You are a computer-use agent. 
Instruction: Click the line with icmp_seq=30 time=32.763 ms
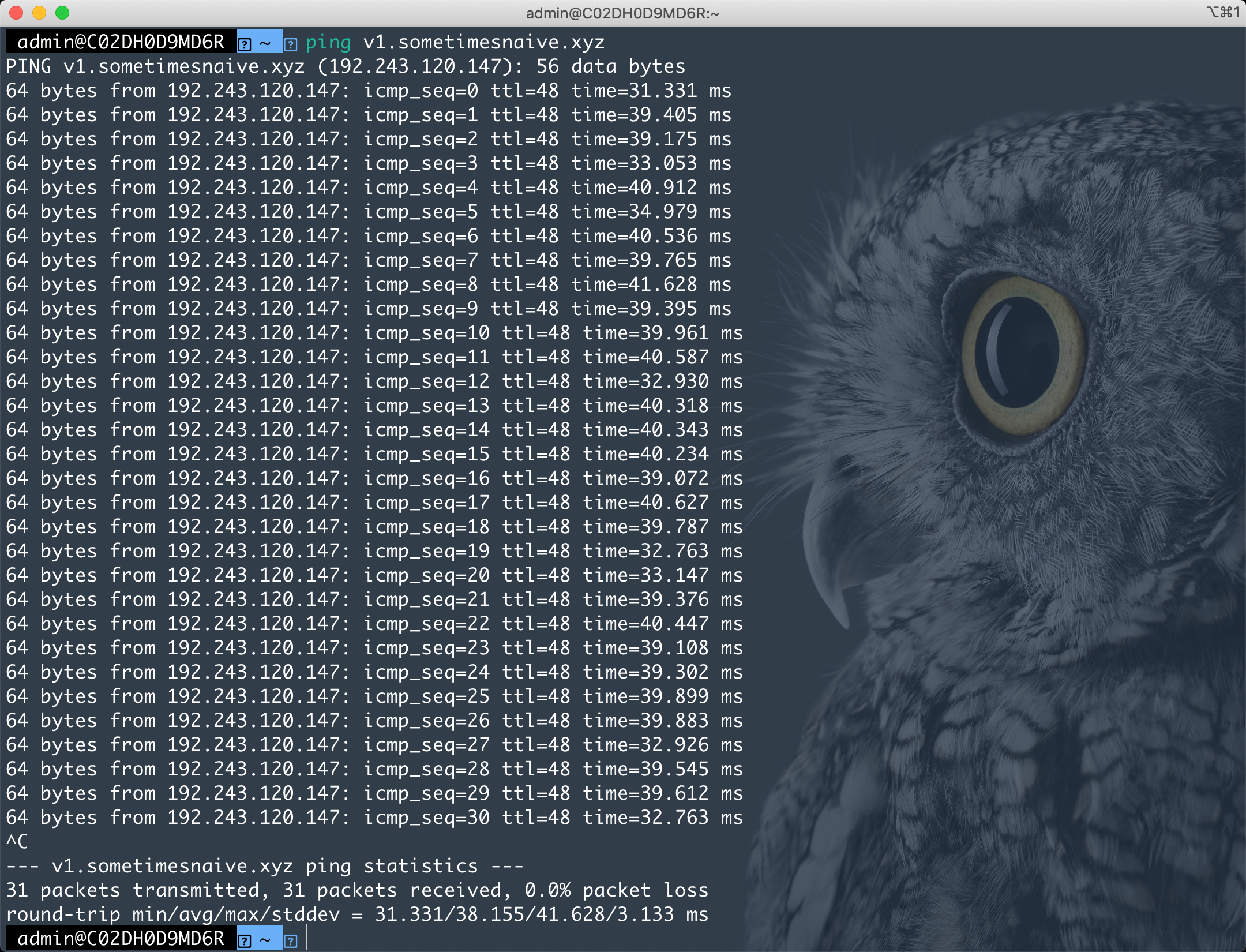coord(374,818)
